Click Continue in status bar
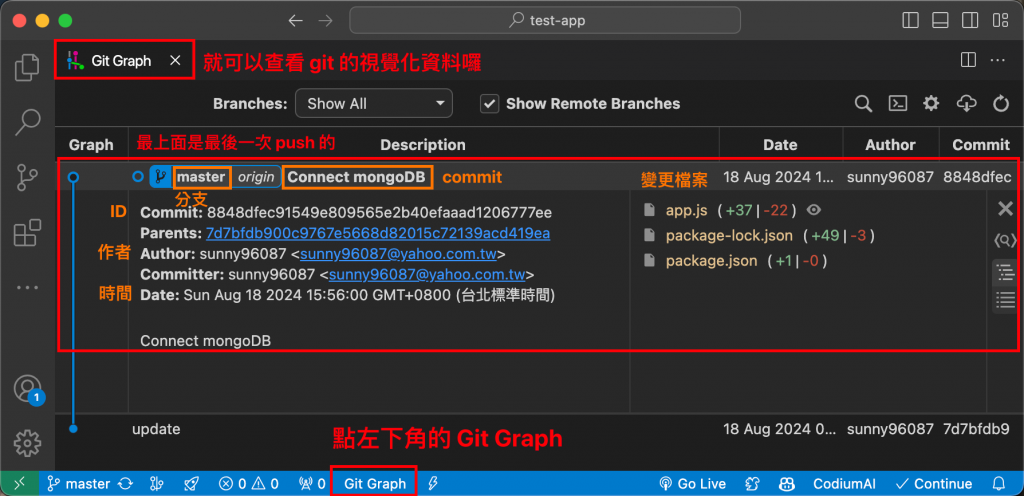Viewport: 1024px width, 496px height. [934, 484]
